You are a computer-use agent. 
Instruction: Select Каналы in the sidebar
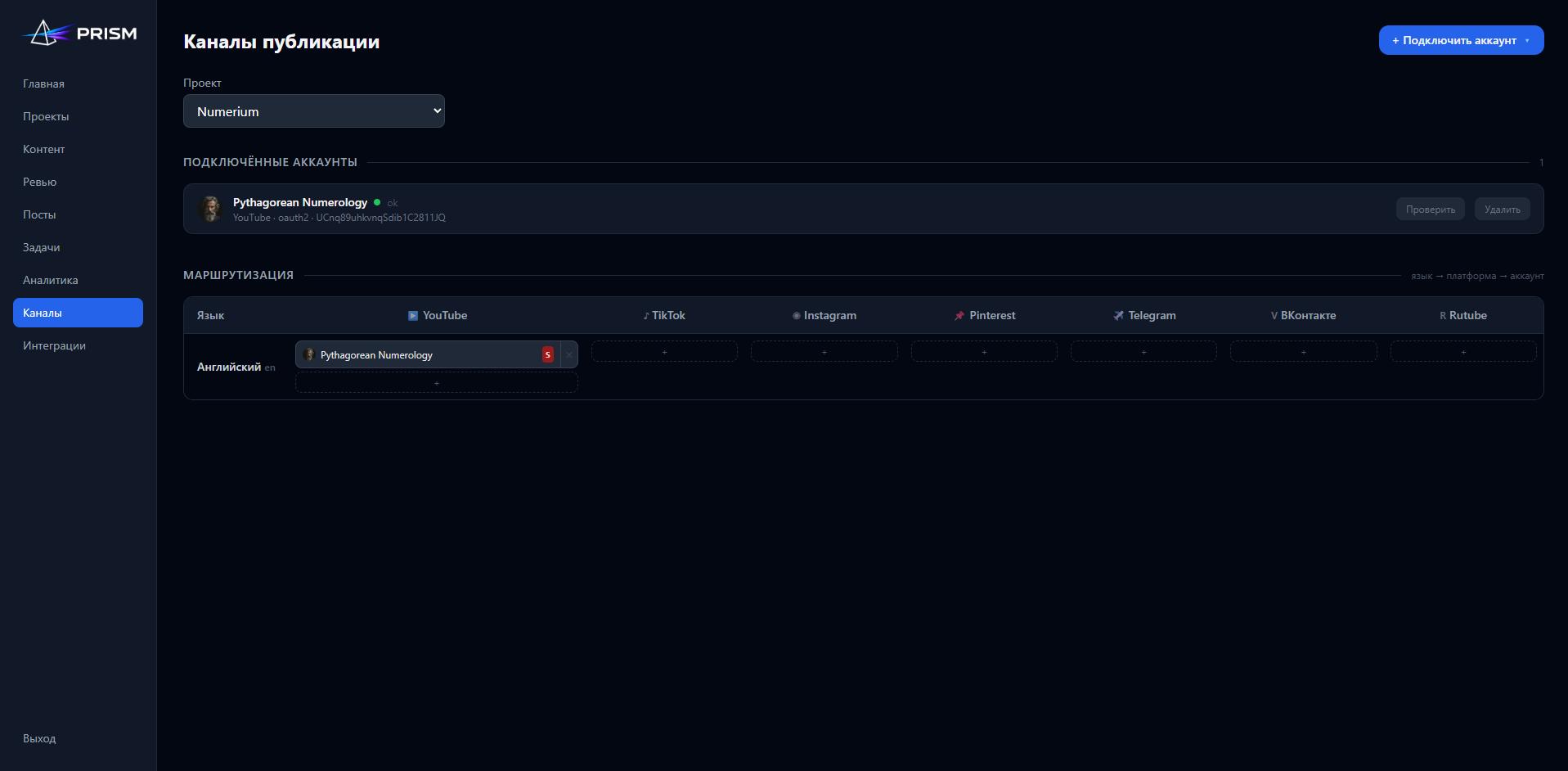coord(78,313)
